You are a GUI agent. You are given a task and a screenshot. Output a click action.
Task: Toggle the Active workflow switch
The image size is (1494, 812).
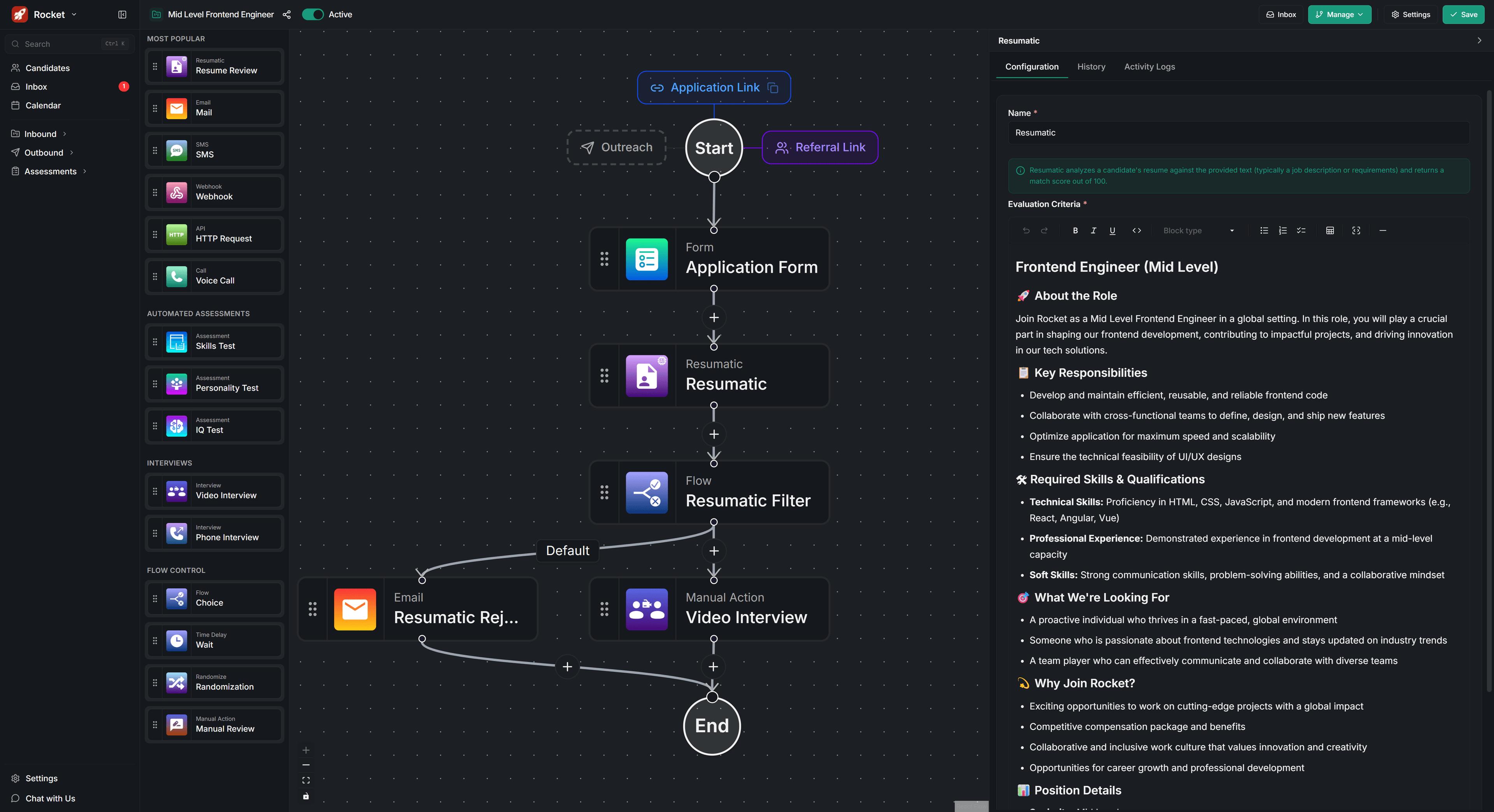(312, 14)
